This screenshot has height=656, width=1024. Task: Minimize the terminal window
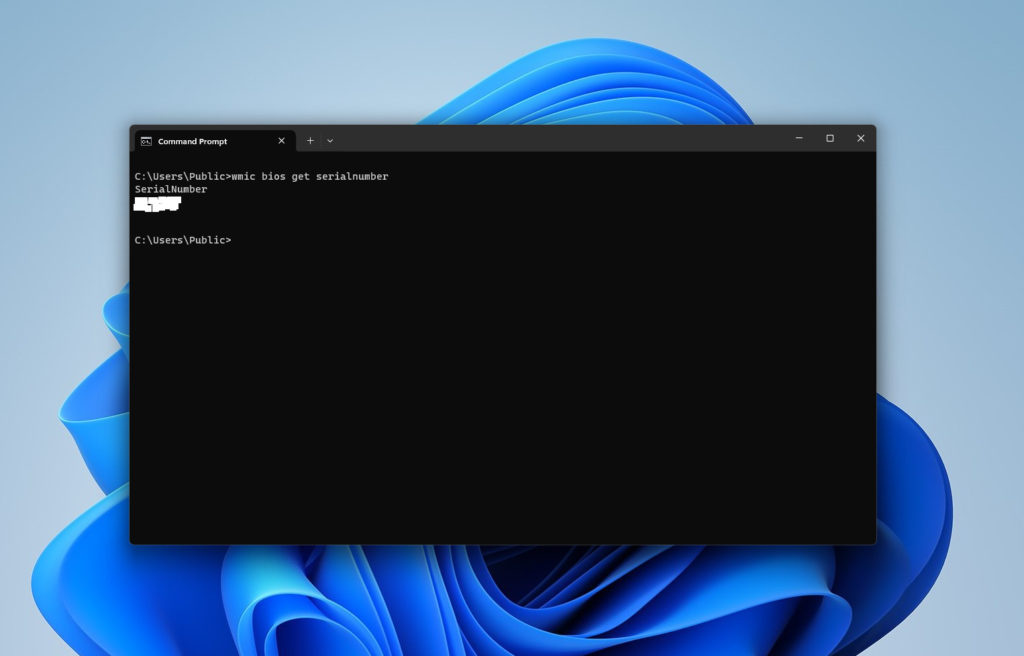point(797,138)
